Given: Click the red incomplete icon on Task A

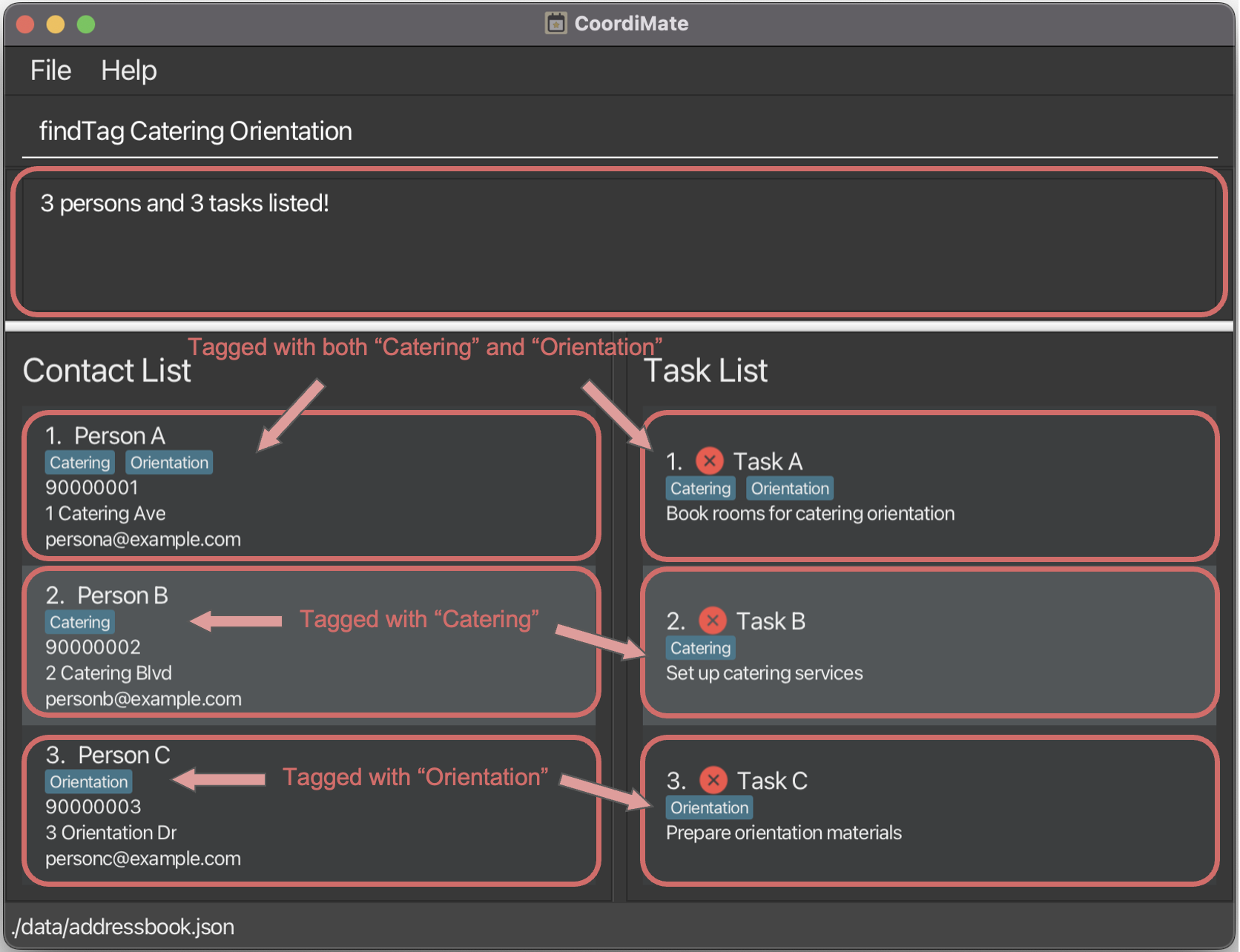Looking at the screenshot, I should click(709, 461).
